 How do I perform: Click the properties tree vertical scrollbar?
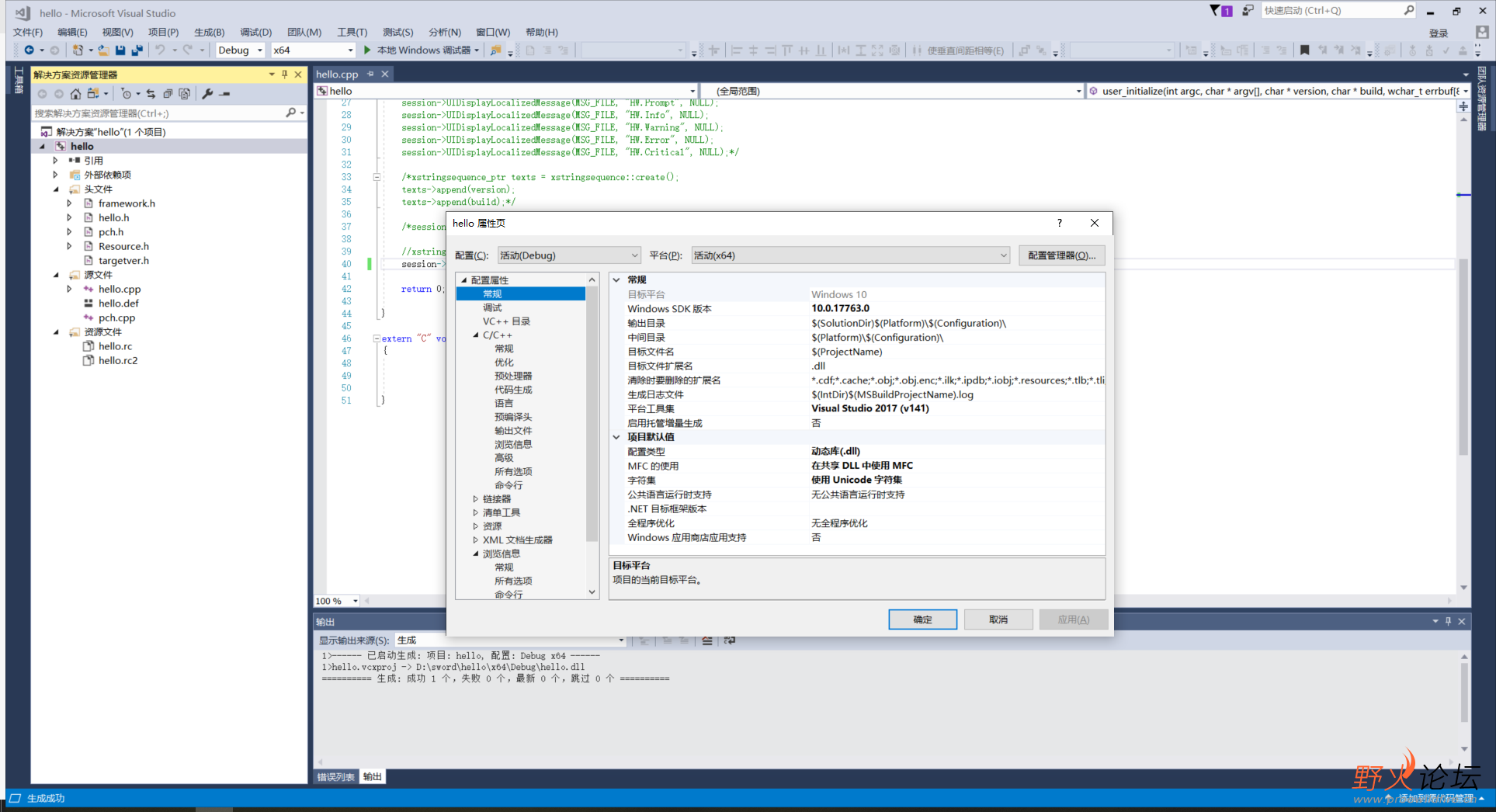[592, 415]
